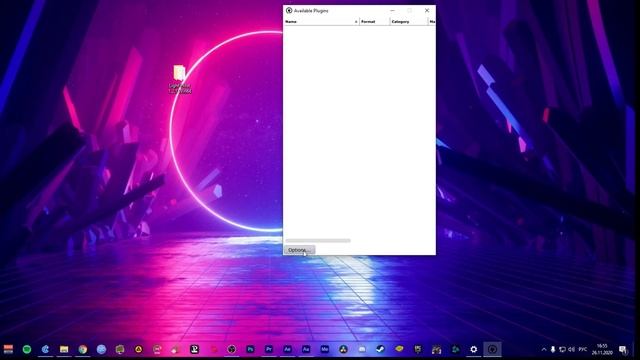Close the Available Plugins window

point(427,11)
